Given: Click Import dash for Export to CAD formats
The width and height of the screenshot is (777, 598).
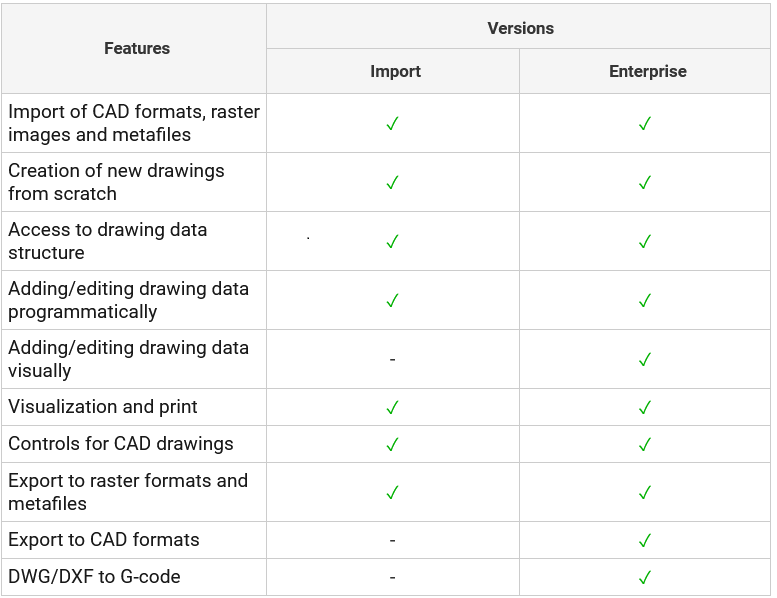Looking at the screenshot, I should pos(393,541).
